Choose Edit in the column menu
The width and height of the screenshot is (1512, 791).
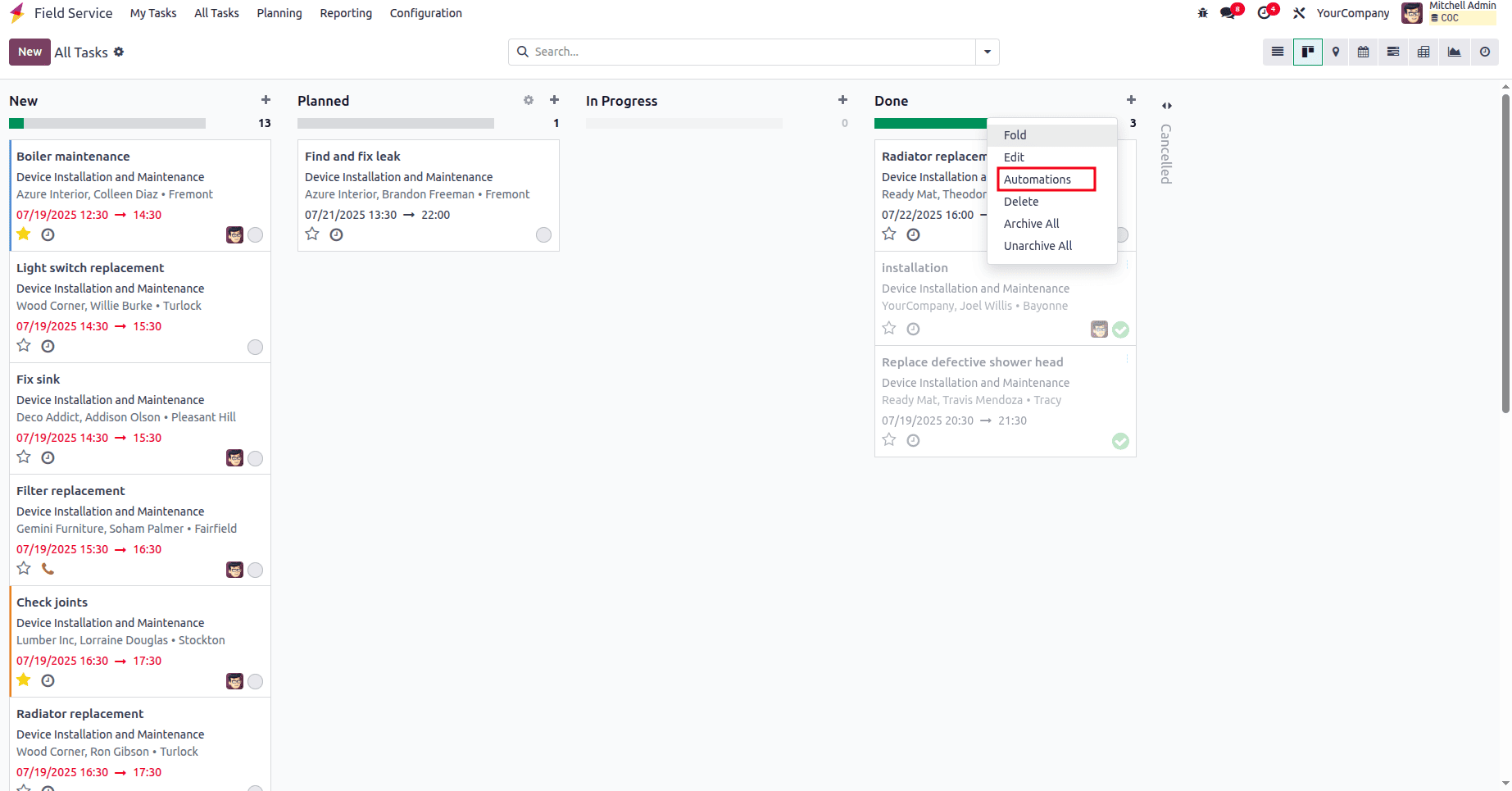[x=1052, y=157]
